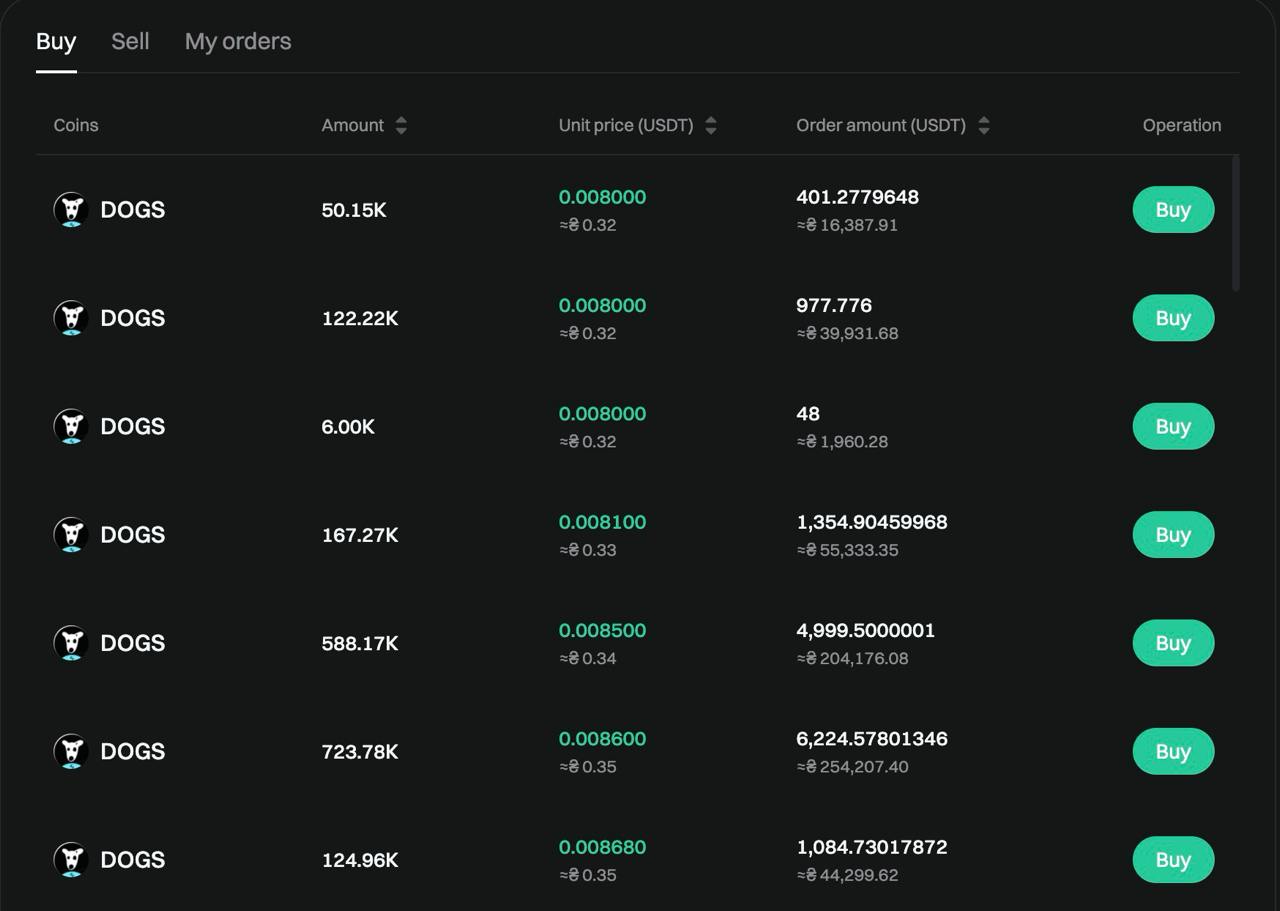Buy the 50.15K DOGS order
The image size is (1280, 911).
[x=1173, y=210]
